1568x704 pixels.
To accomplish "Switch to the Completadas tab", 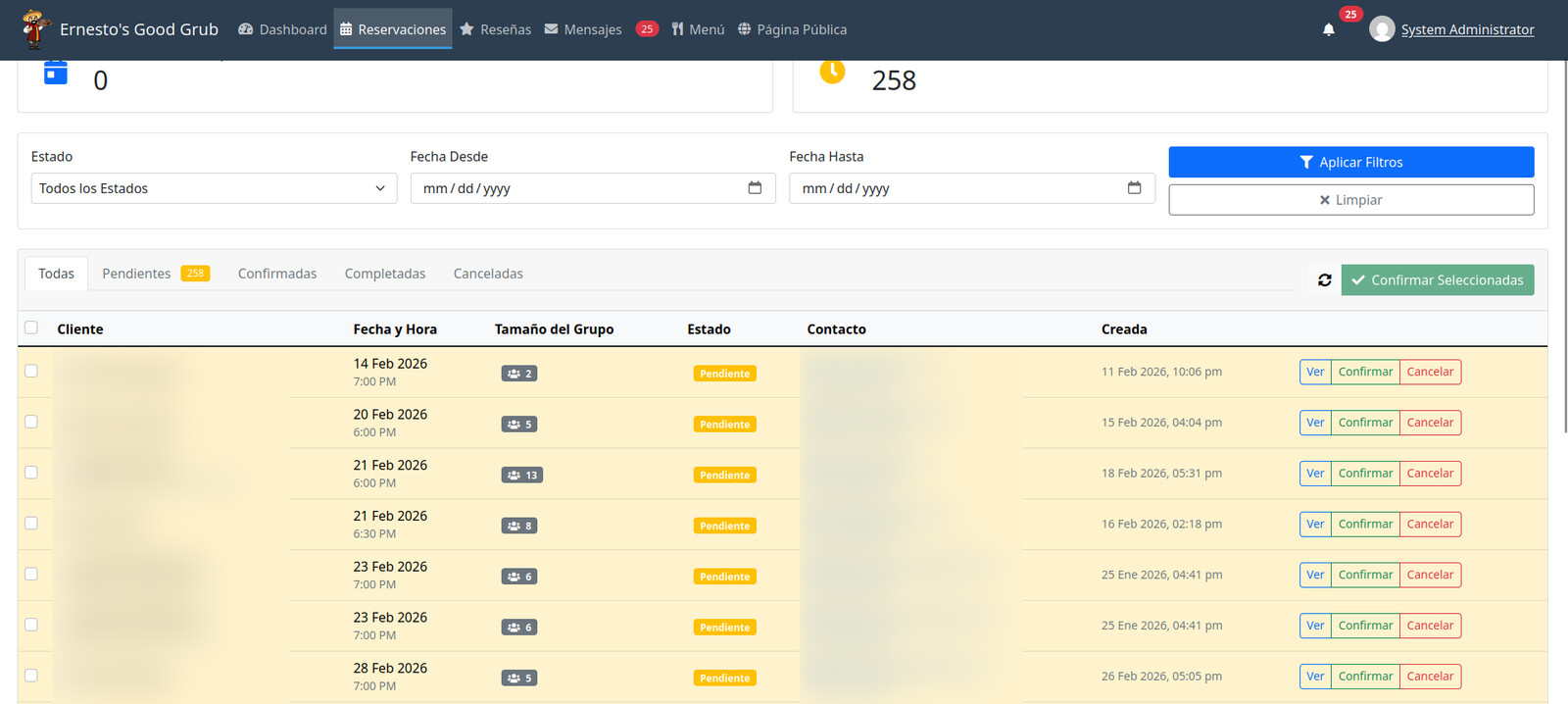I will click(385, 274).
